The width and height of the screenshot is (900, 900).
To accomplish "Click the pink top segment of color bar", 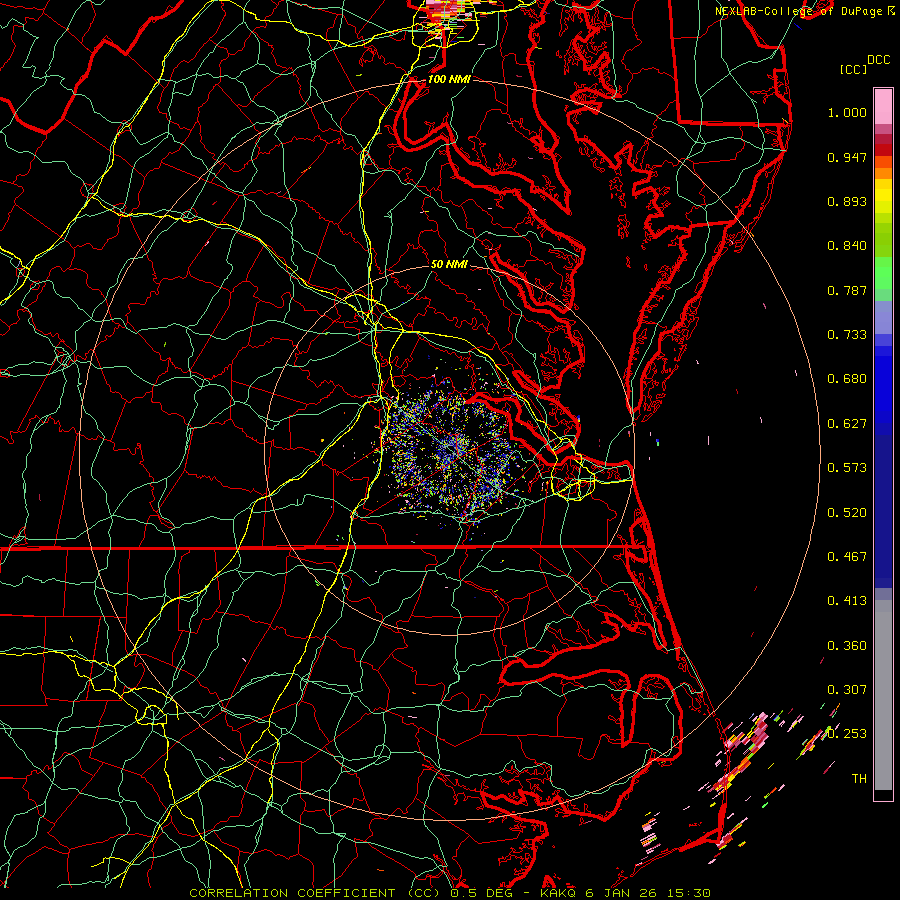I will pyautogui.click(x=883, y=106).
